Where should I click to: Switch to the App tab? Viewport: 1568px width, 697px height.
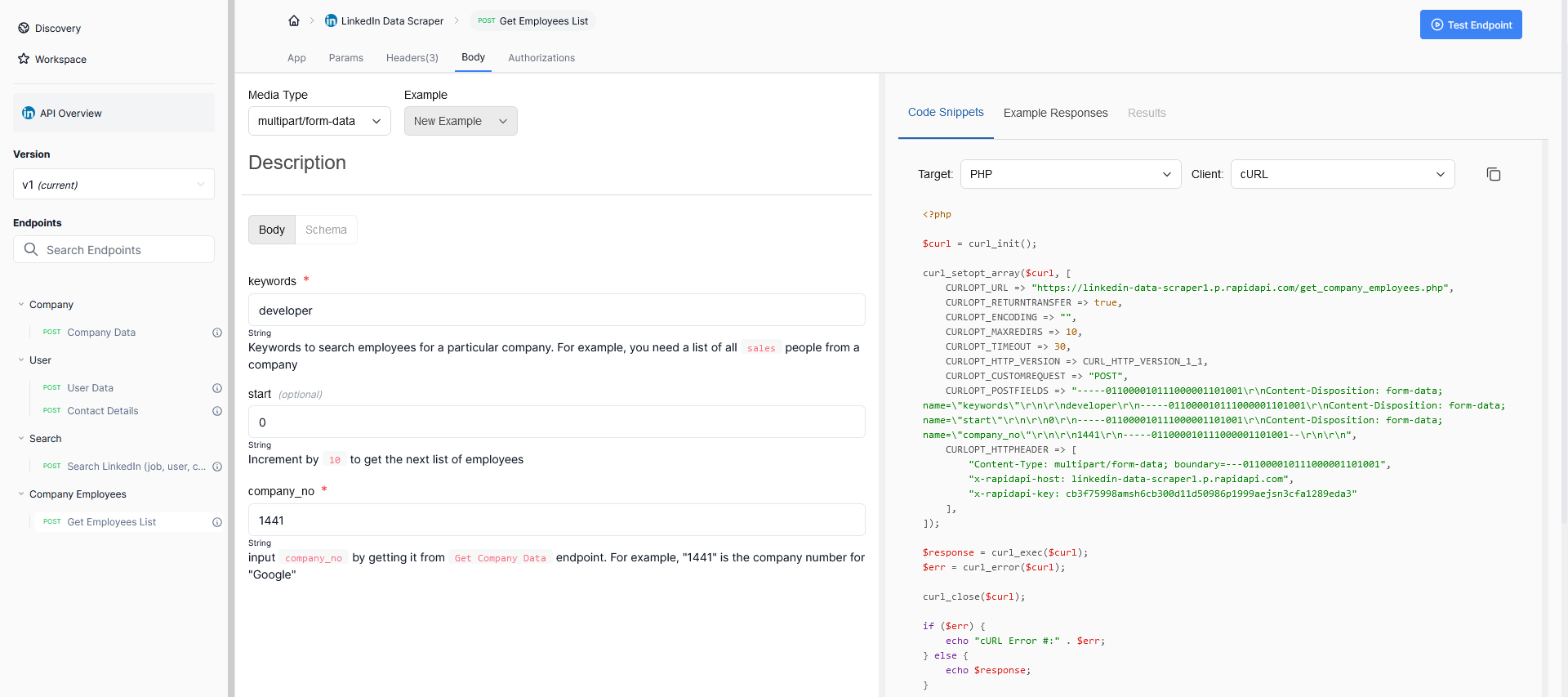coord(296,58)
